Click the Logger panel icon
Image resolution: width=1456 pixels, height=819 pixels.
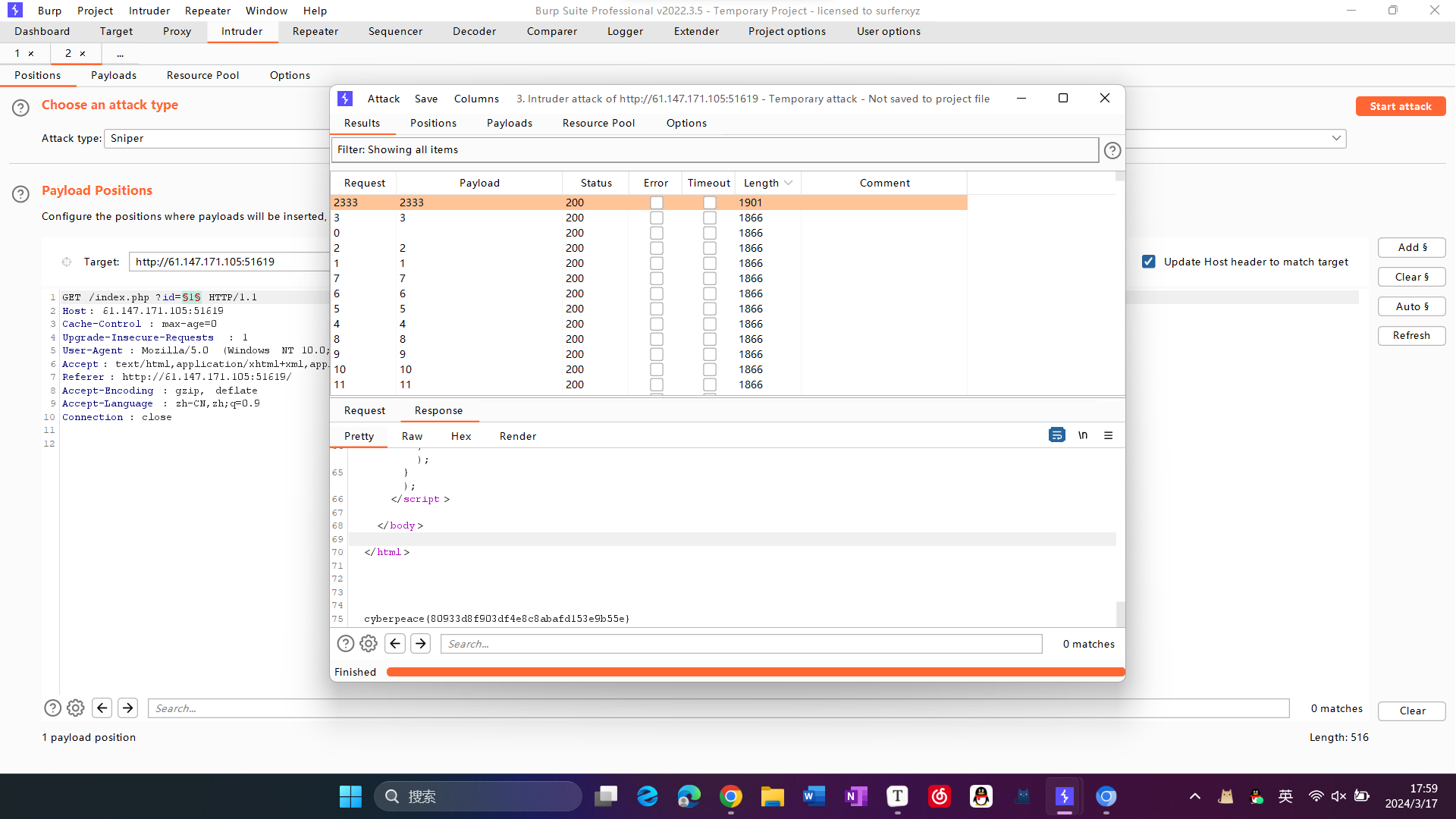(x=624, y=30)
